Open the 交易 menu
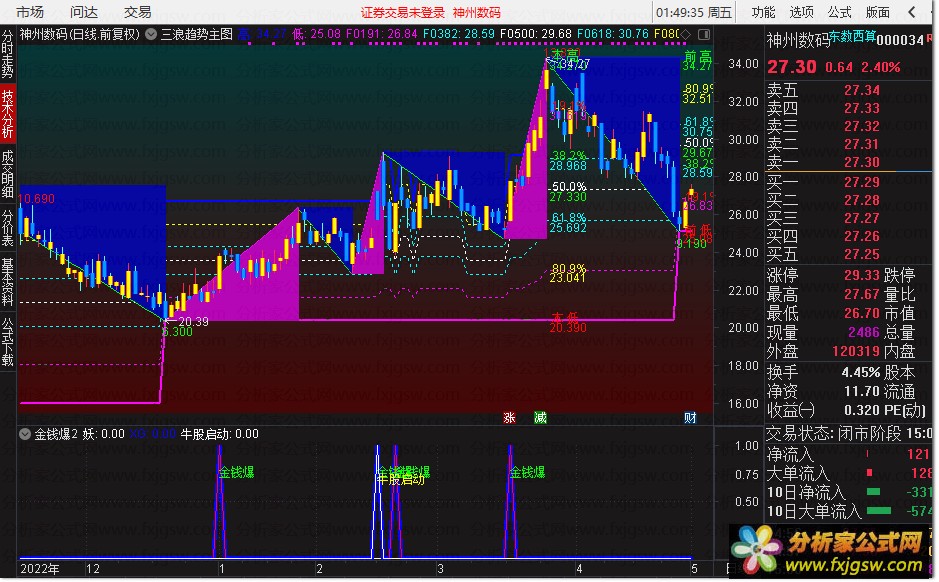The width and height of the screenshot is (939, 582). coord(138,12)
